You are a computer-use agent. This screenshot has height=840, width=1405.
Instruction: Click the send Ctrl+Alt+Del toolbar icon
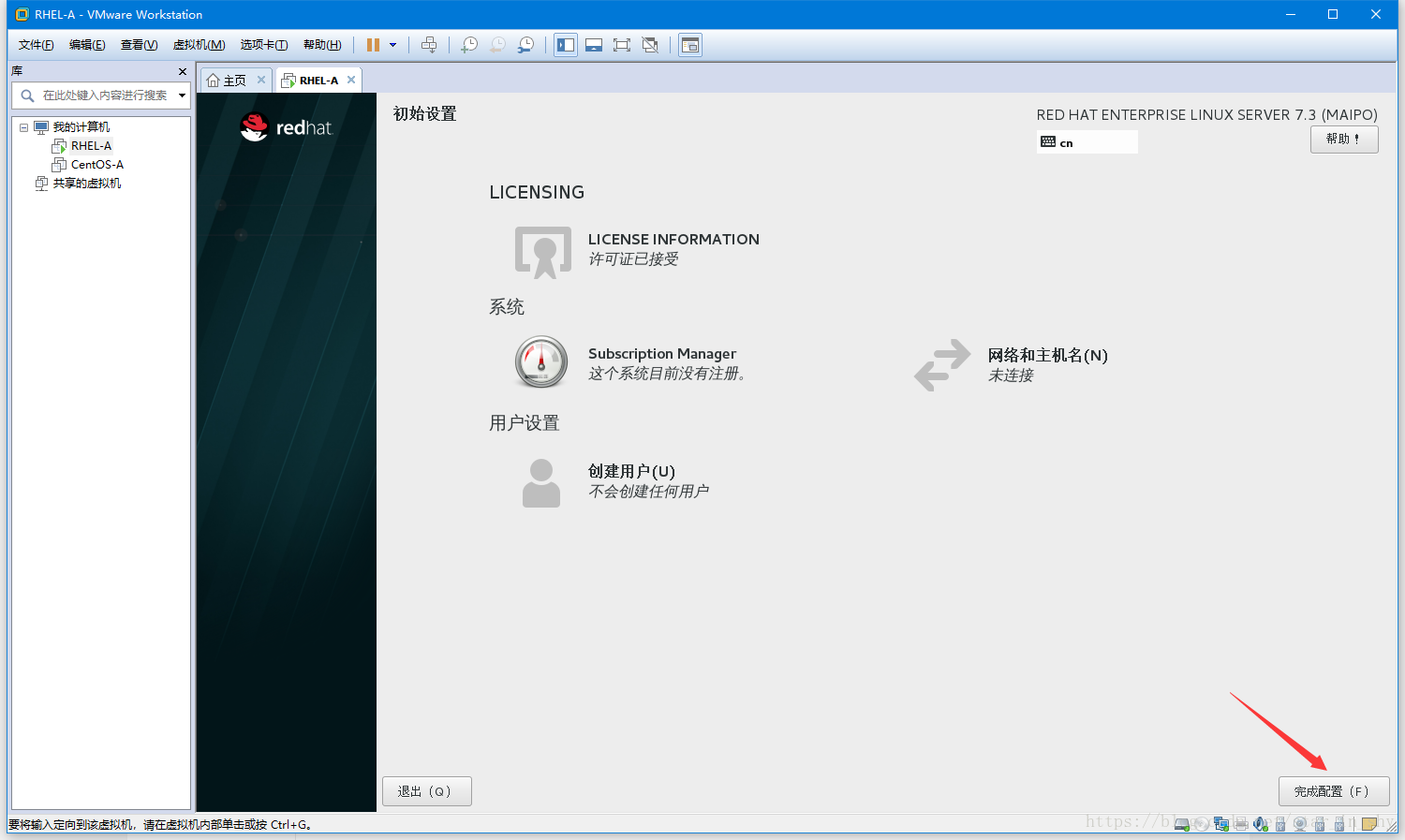point(429,45)
